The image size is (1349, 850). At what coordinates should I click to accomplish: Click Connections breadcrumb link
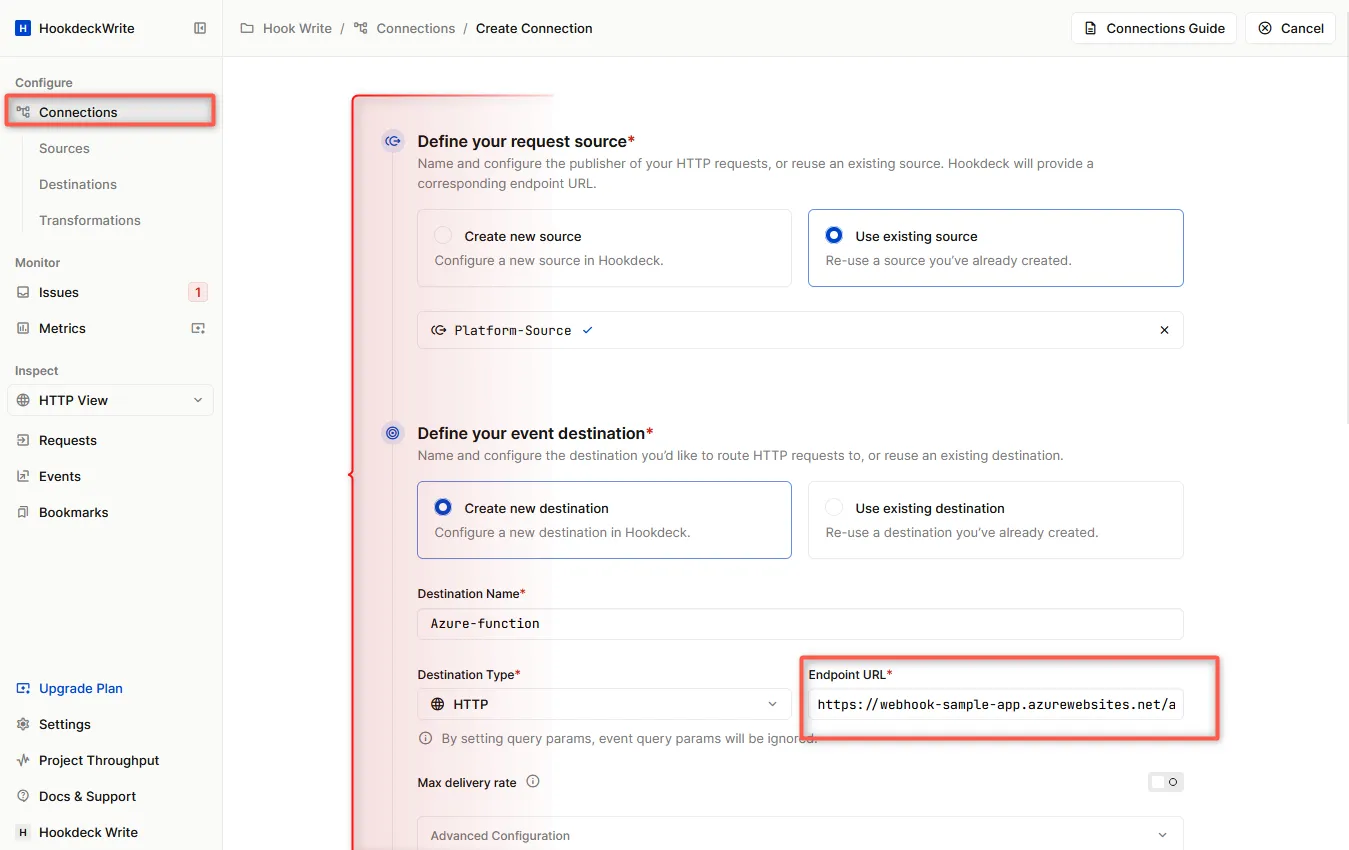(416, 28)
